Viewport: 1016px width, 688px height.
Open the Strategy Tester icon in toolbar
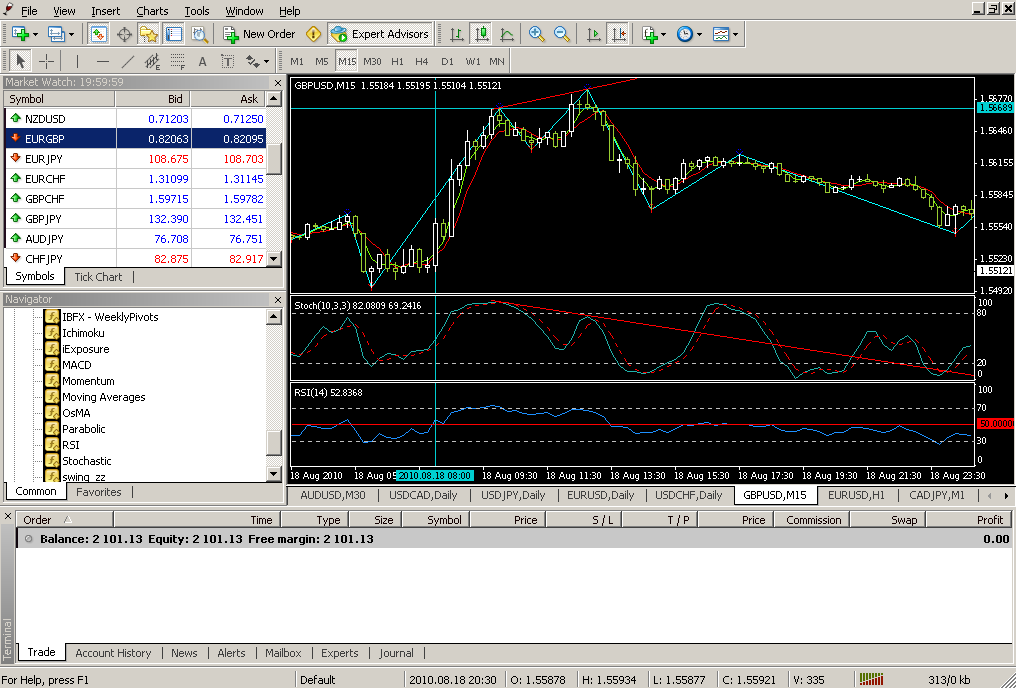tap(199, 34)
